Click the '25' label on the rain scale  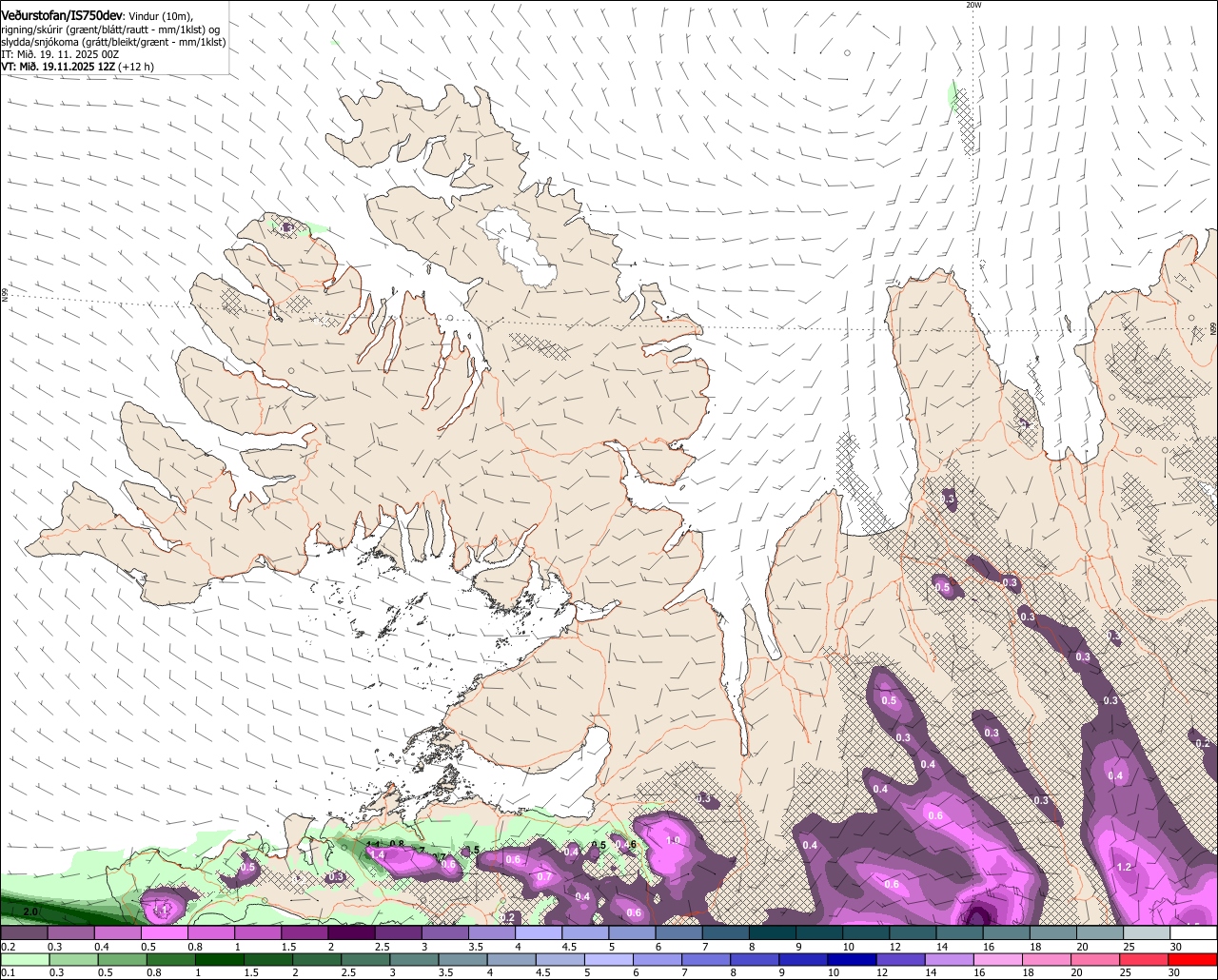point(1126,972)
